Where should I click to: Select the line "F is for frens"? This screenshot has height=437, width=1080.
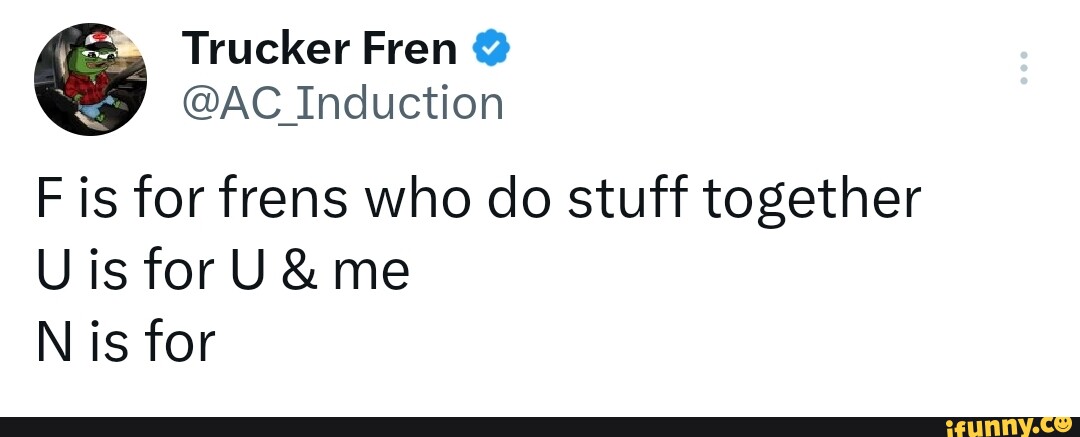[x=478, y=199]
